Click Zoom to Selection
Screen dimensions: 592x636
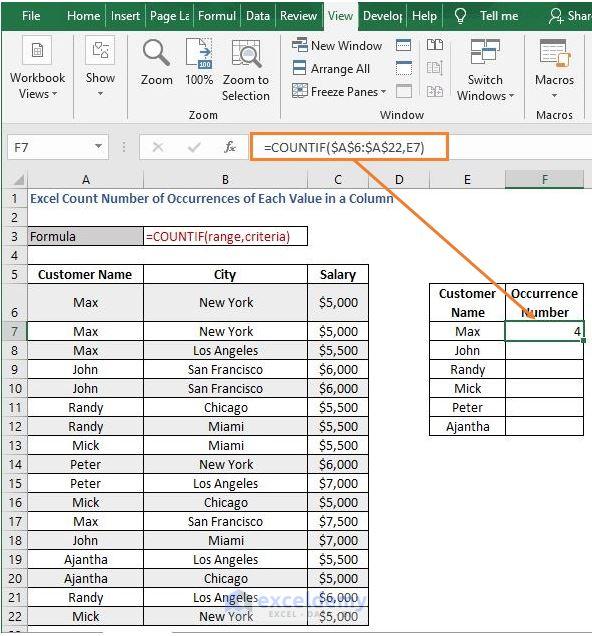246,70
